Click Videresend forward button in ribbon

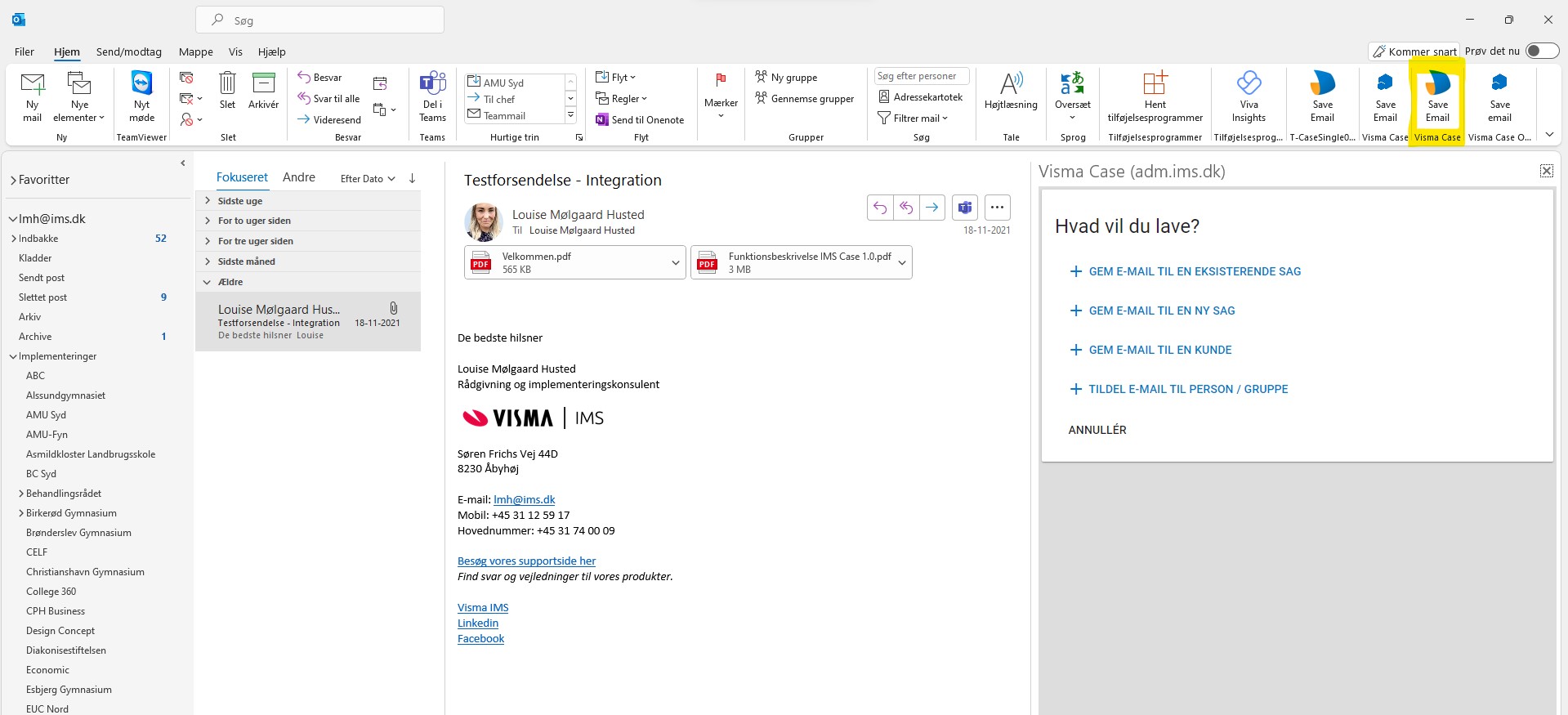point(328,119)
